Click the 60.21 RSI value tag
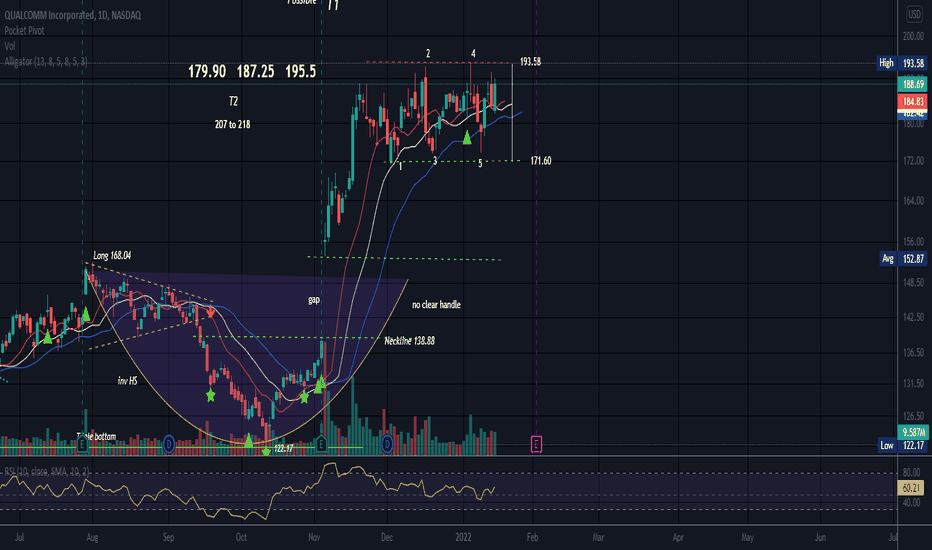The width and height of the screenshot is (932, 550). pyautogui.click(x=912, y=488)
